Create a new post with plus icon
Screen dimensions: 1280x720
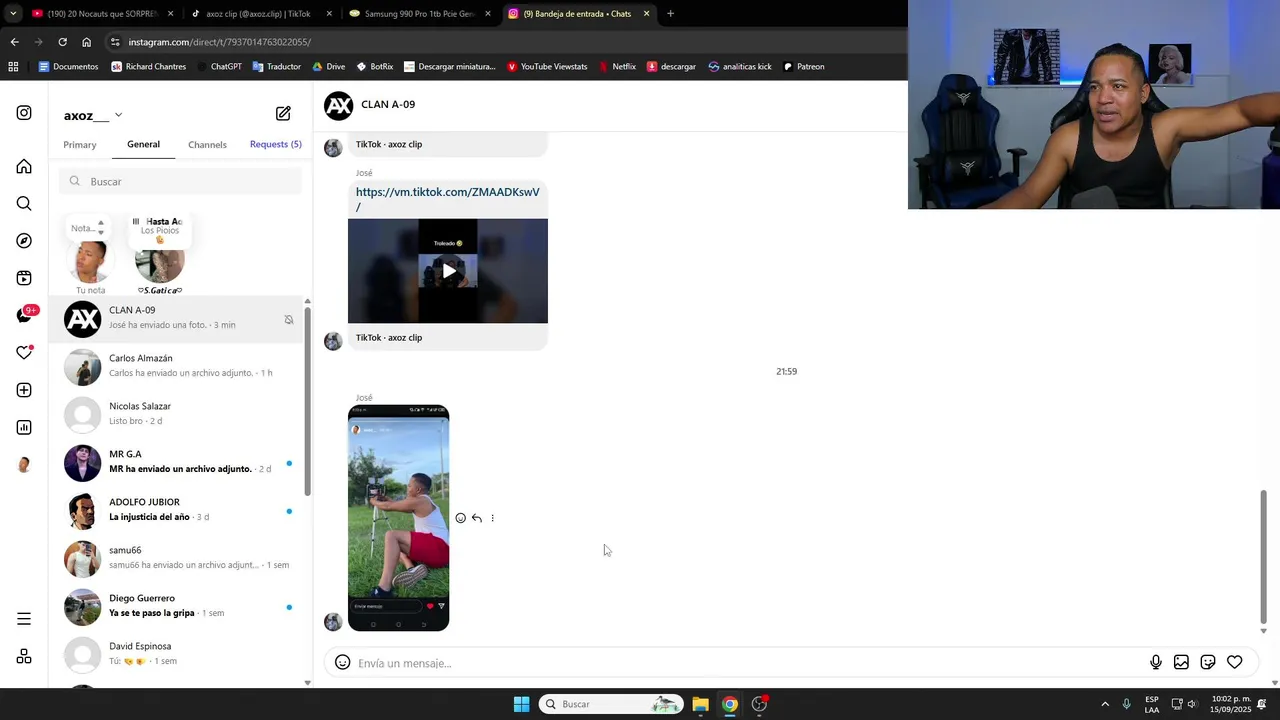click(24, 390)
